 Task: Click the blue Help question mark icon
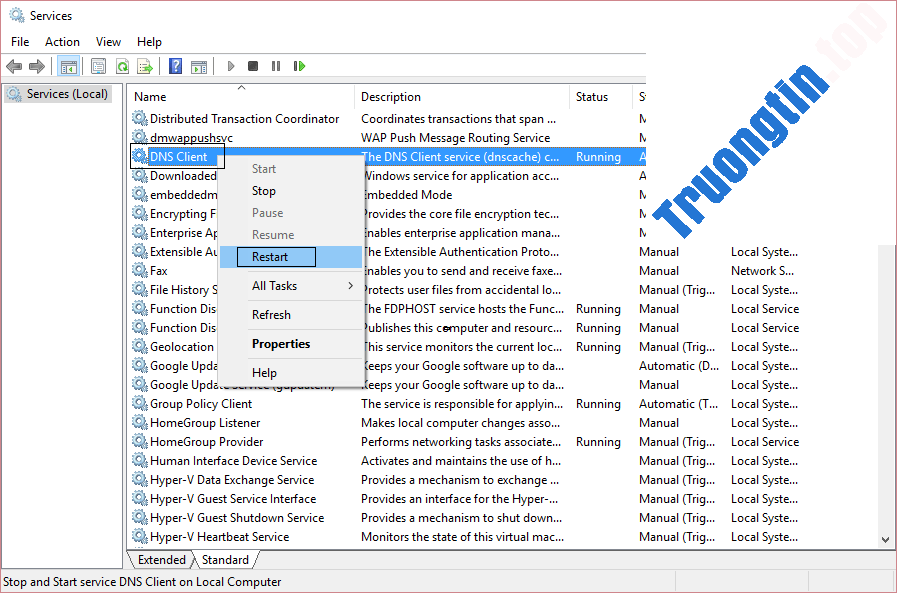click(175, 66)
